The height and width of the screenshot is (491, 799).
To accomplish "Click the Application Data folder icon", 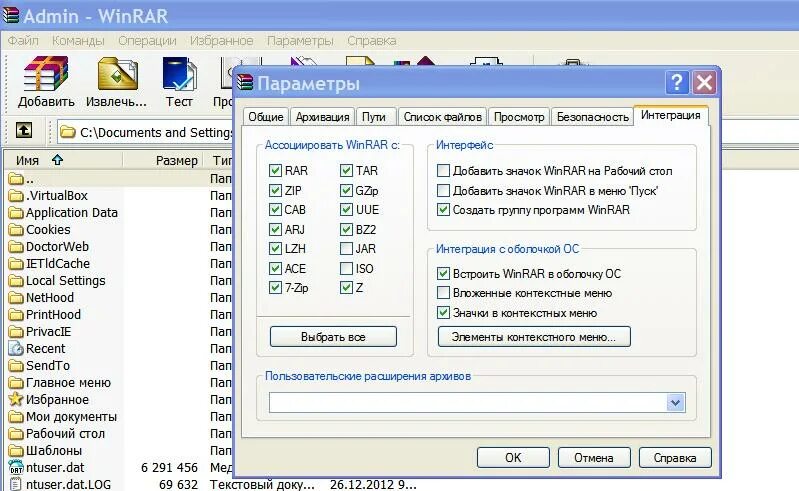I will tap(16, 212).
